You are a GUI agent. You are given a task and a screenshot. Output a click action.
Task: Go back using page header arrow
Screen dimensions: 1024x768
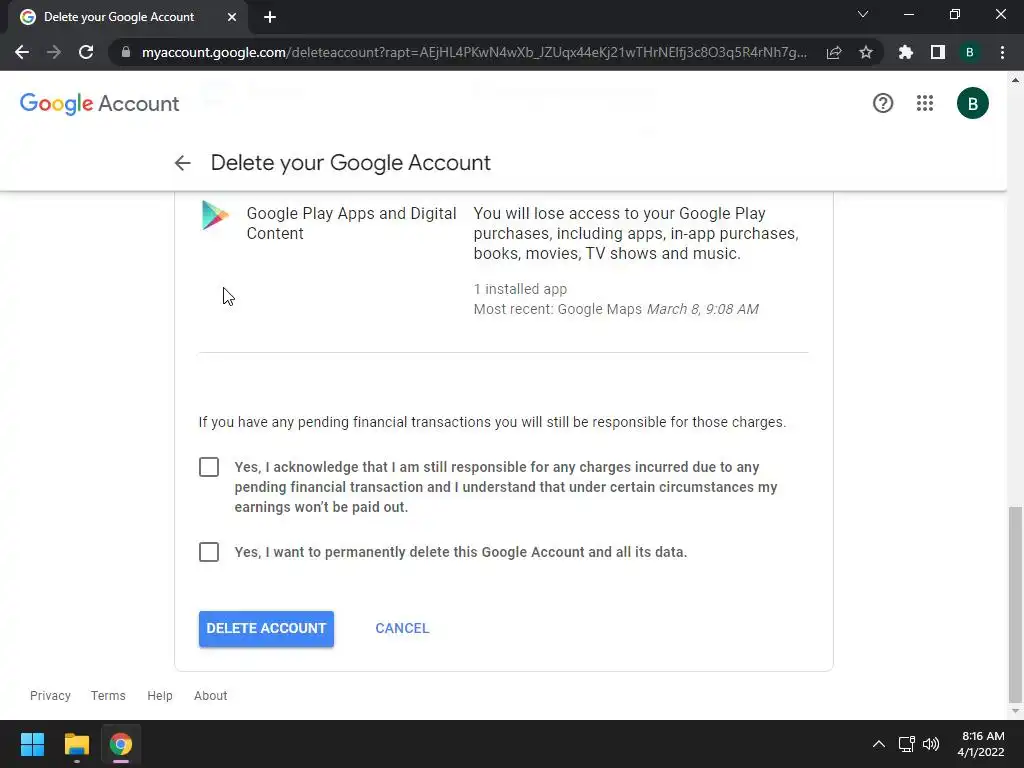[x=182, y=163]
